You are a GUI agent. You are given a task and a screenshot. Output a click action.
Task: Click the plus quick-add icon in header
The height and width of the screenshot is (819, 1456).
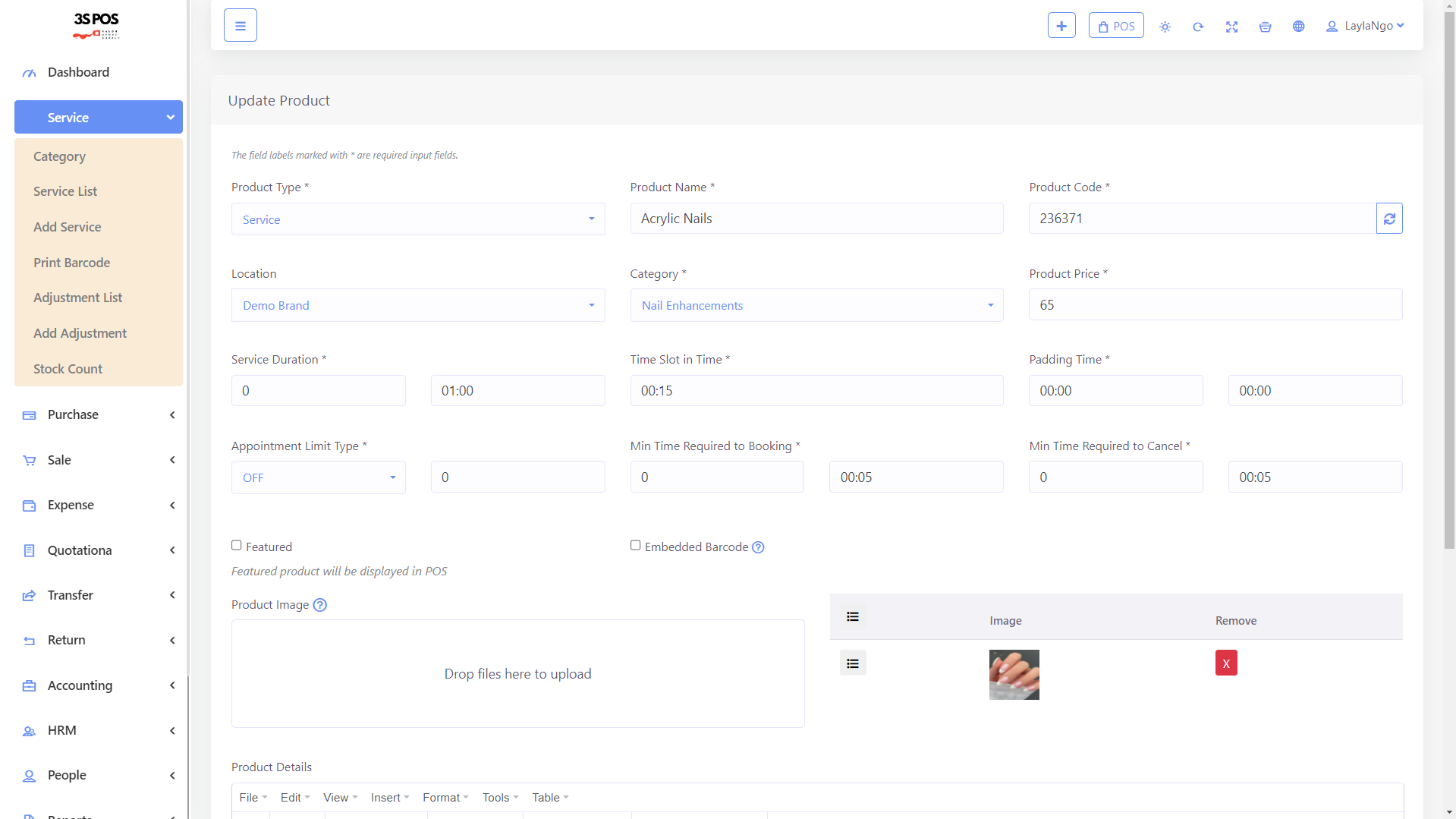tap(1061, 26)
